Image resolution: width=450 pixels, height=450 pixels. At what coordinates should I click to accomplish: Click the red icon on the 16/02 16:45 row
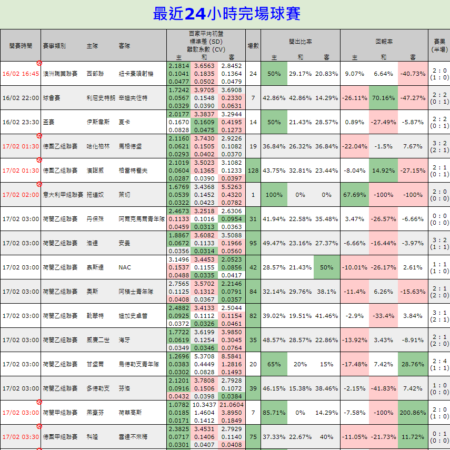[39, 63]
